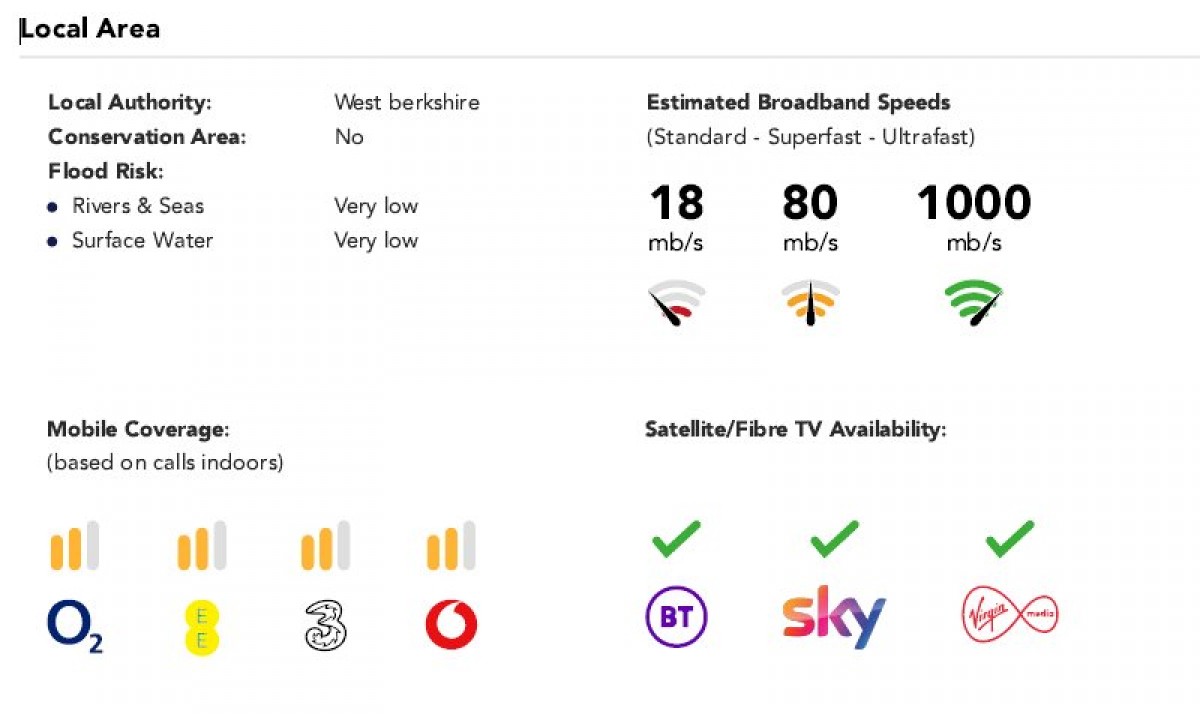
Task: Click the yellow EE network logo
Action: pos(201,627)
